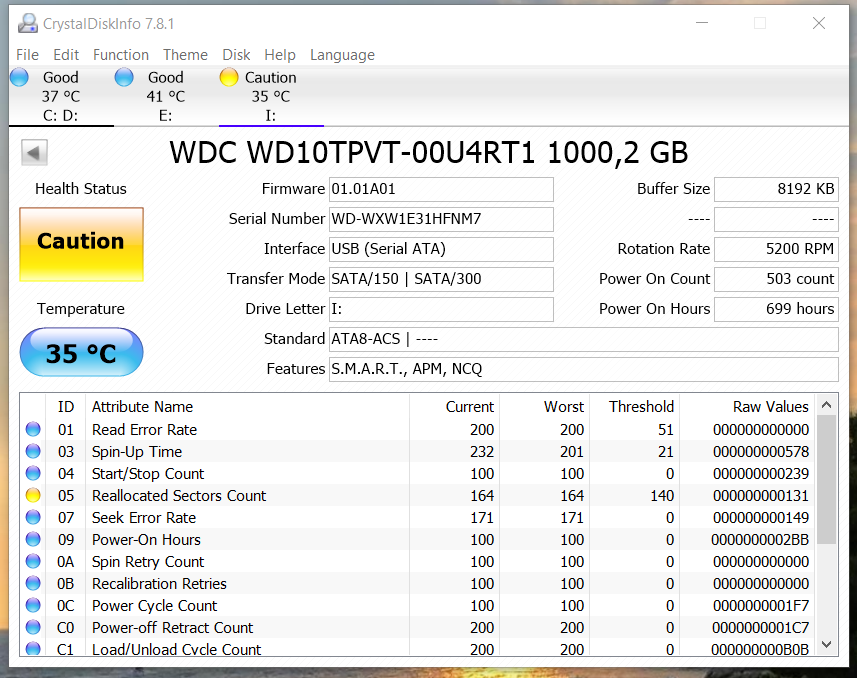Click the previous disk arrow button

pos(34,153)
